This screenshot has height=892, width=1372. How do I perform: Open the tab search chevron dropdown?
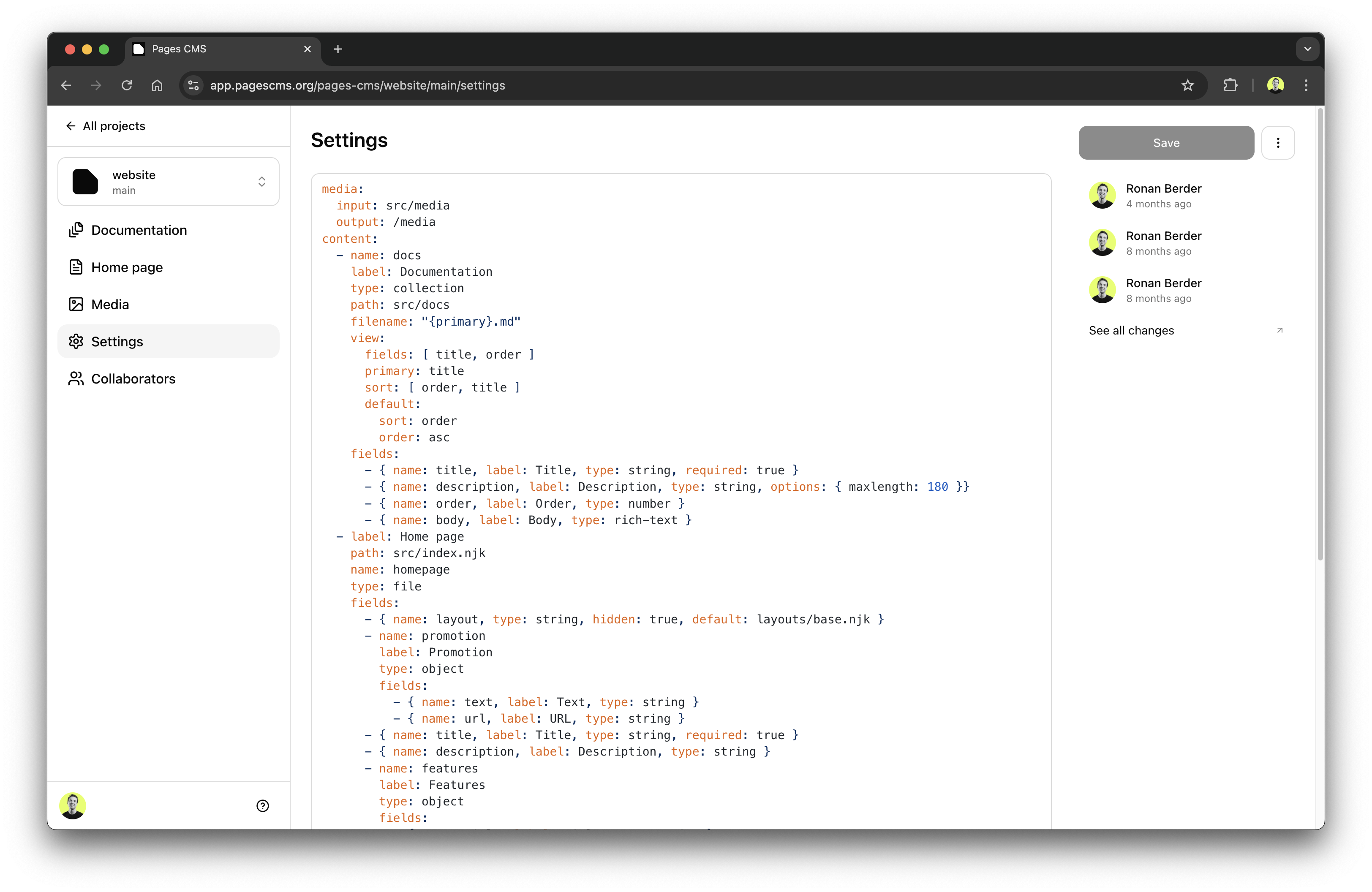point(1307,49)
